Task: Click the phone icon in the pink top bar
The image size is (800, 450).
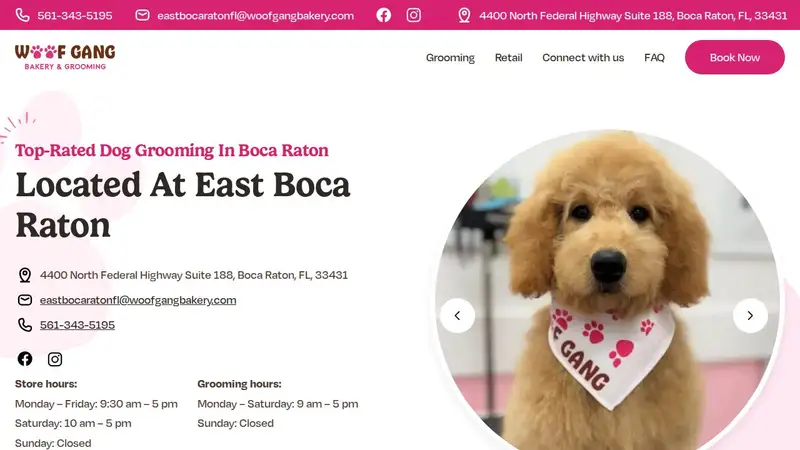Action: 22,15
